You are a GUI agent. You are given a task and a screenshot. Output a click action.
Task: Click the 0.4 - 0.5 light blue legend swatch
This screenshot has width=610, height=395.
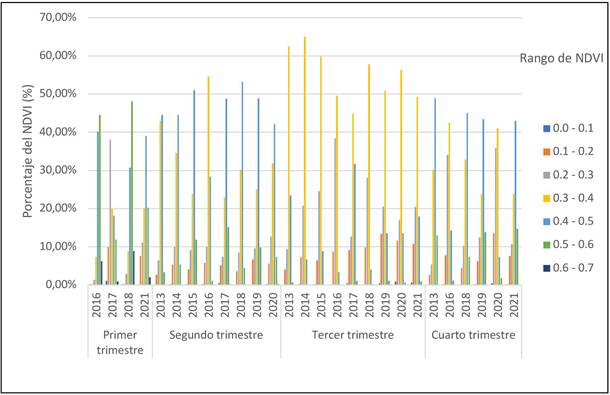pos(546,221)
